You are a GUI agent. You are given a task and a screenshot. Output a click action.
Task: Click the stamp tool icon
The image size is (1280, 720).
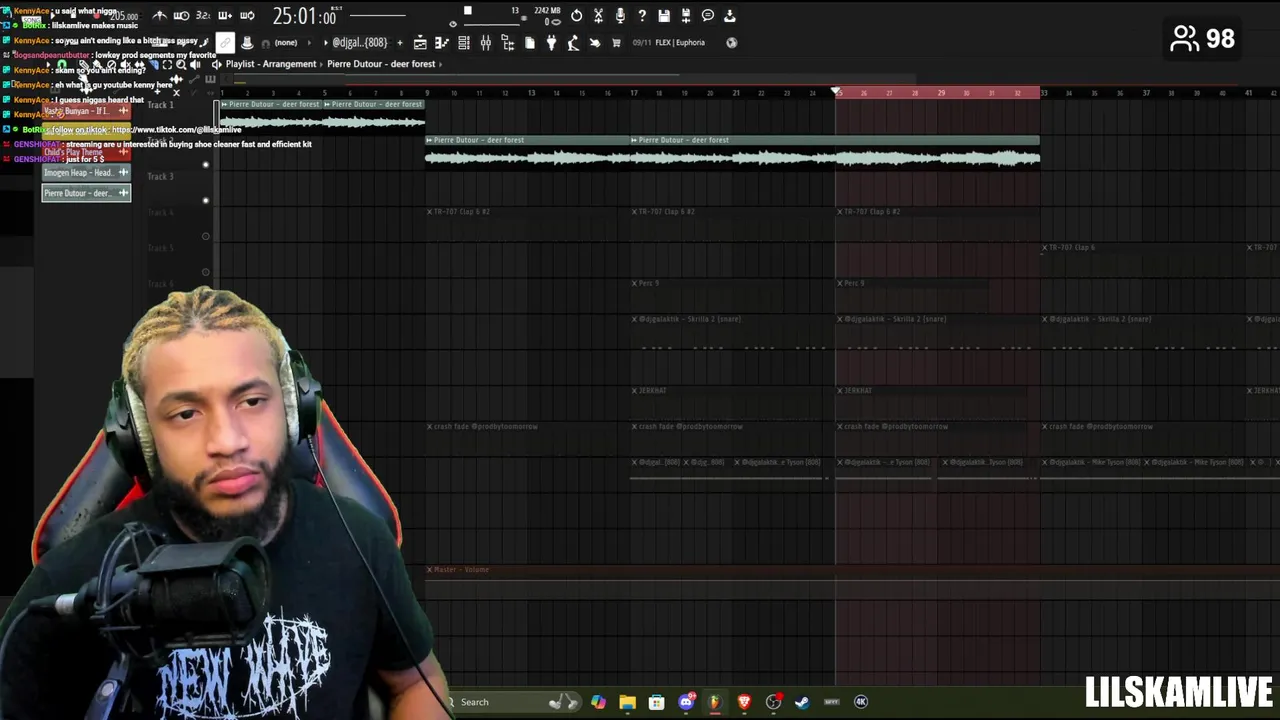tap(247, 43)
